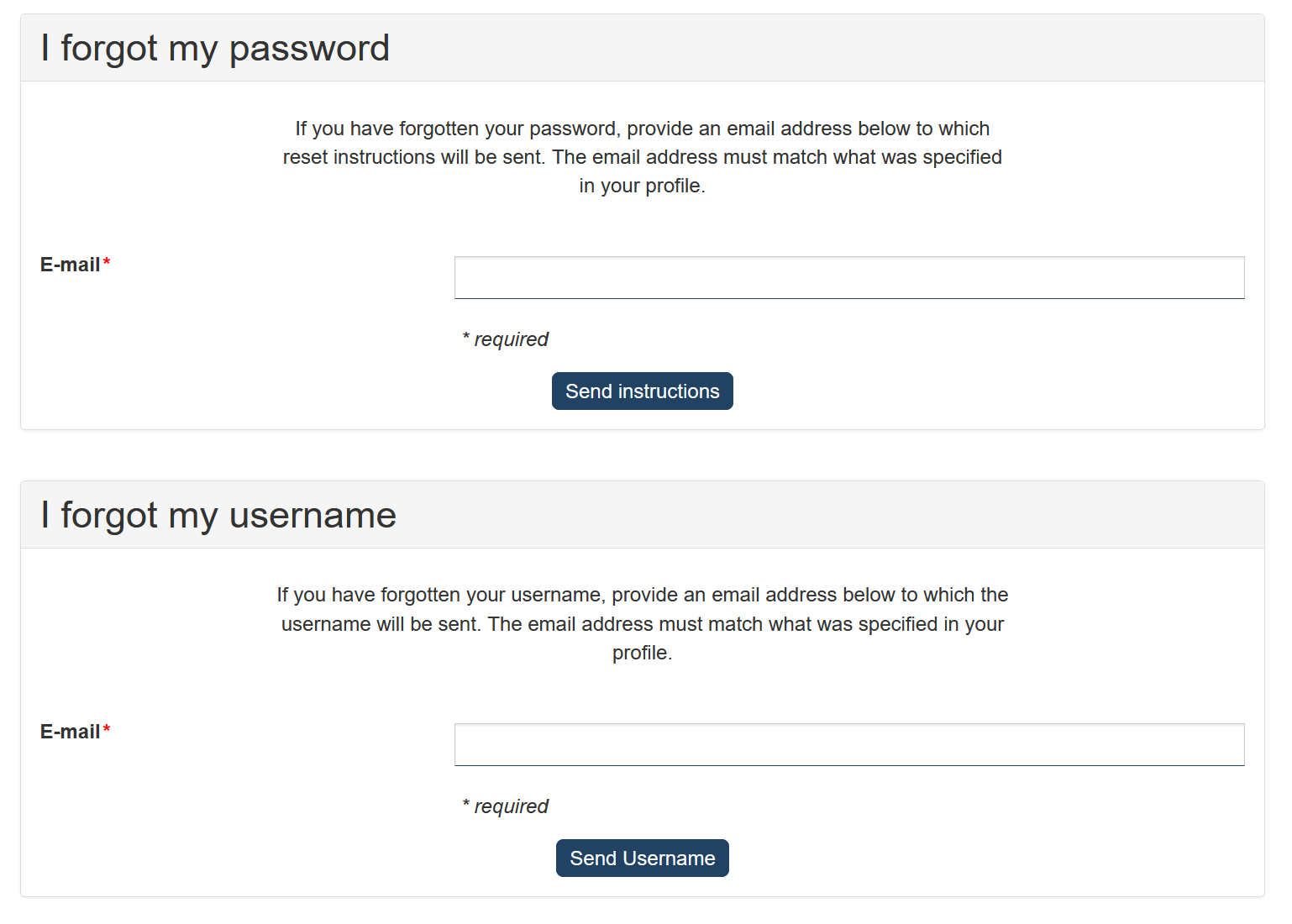Click the "* required" note above Send Username
This screenshot has height=924, width=1292.
point(506,806)
